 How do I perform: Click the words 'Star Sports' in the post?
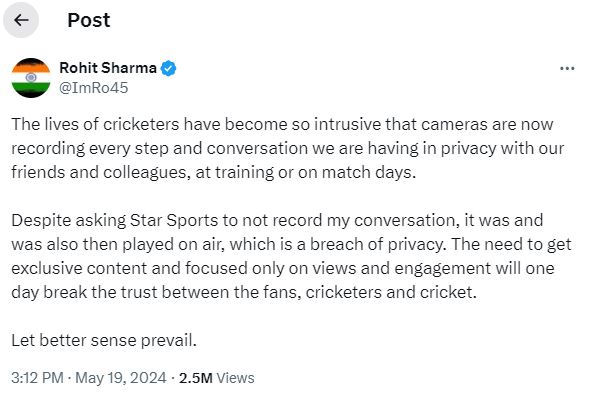point(174,220)
